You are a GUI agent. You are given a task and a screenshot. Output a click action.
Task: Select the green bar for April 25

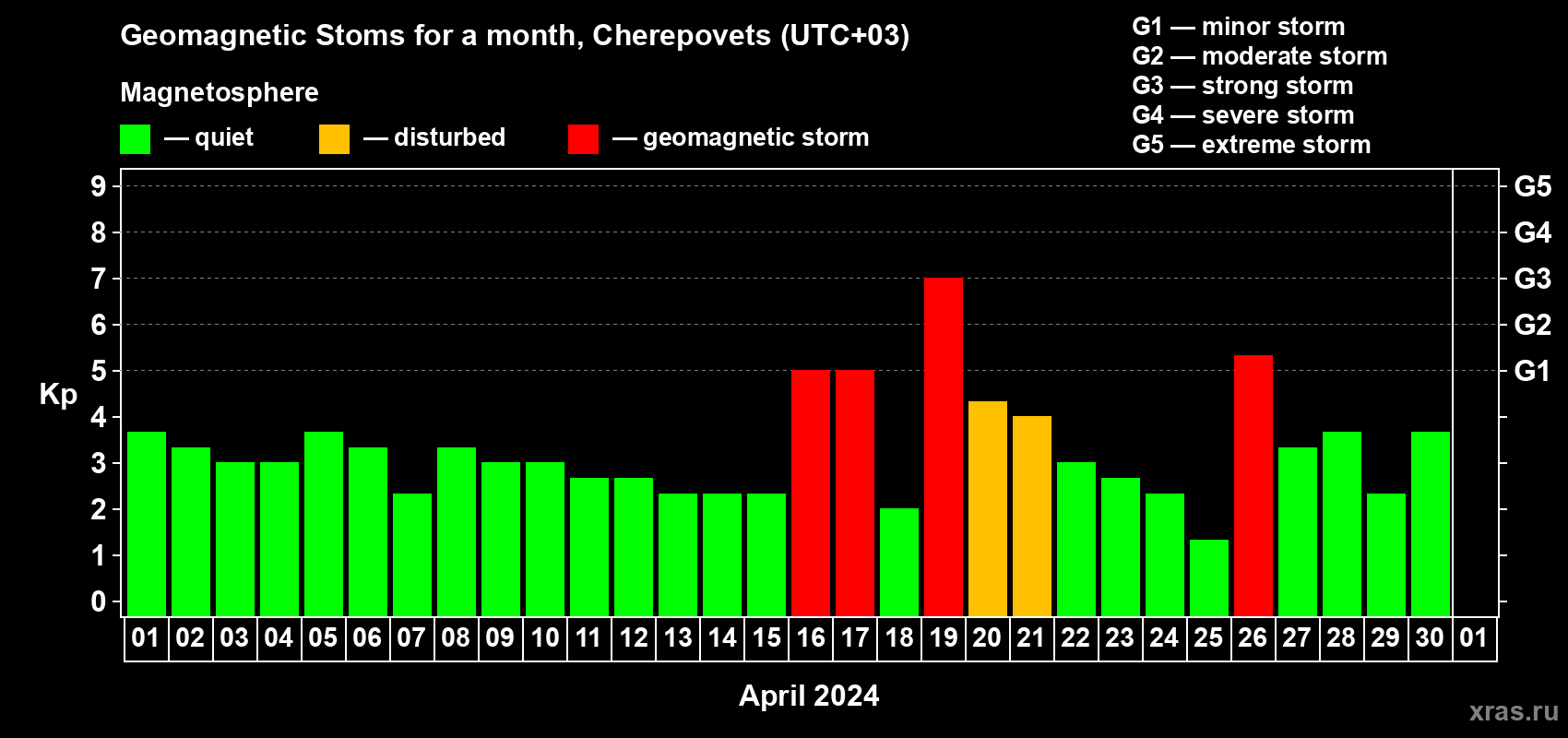pyautogui.click(x=1209, y=577)
